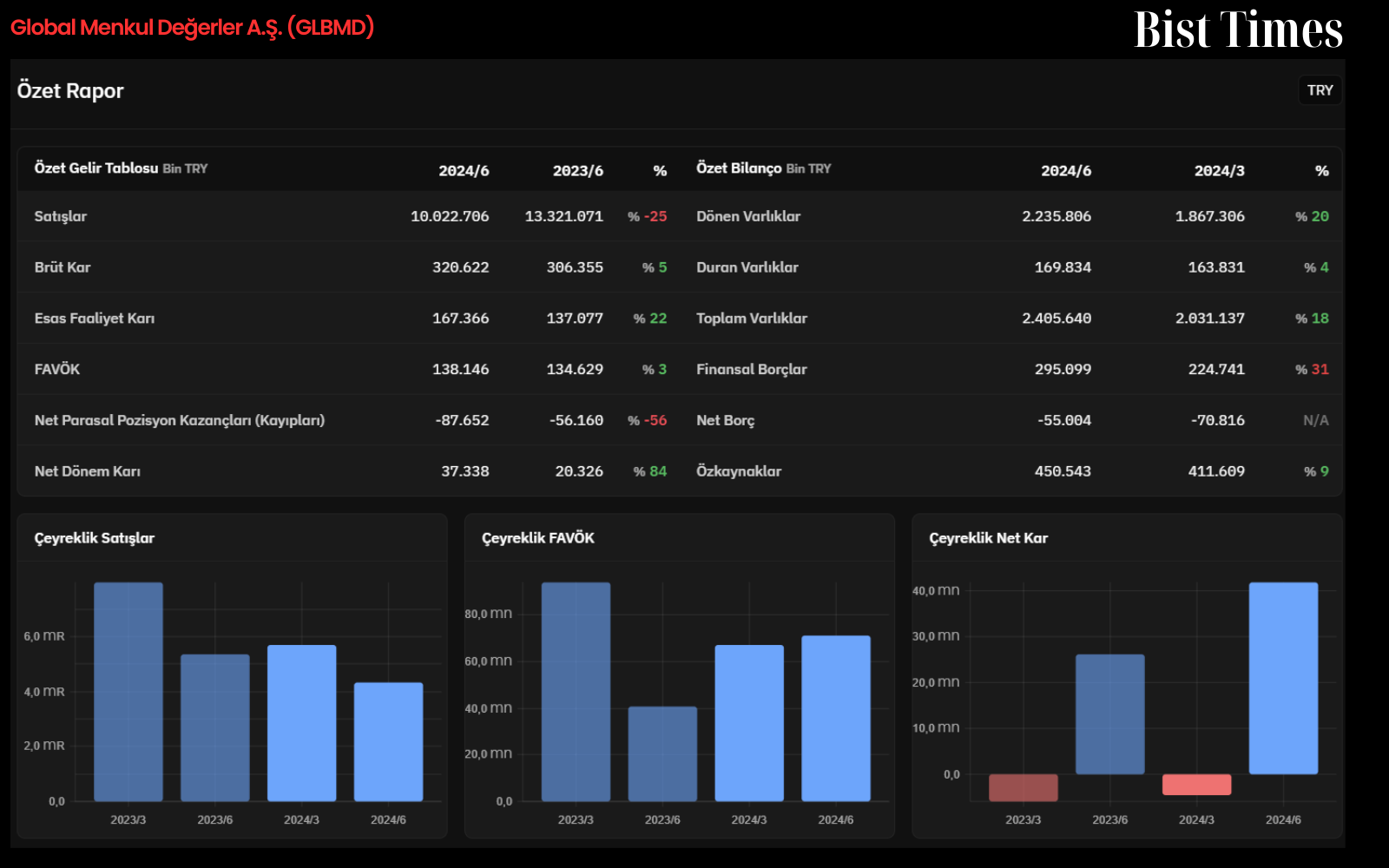Click the Bist Times logo
Image resolution: width=1389 pixels, height=868 pixels.
pos(1238,30)
